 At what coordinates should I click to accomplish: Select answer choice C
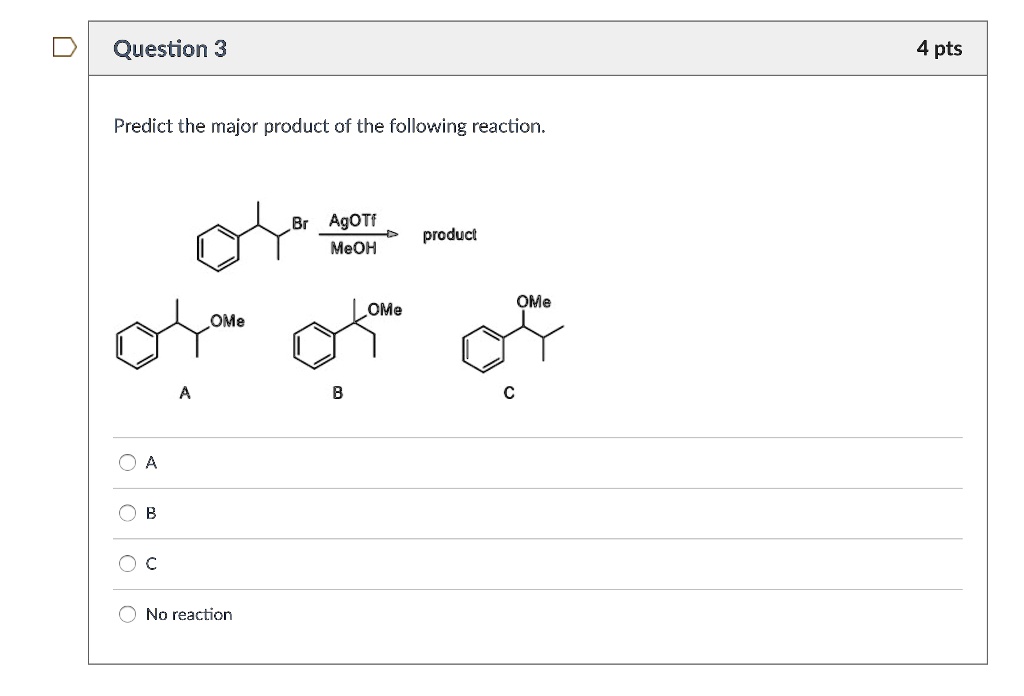coord(128,563)
